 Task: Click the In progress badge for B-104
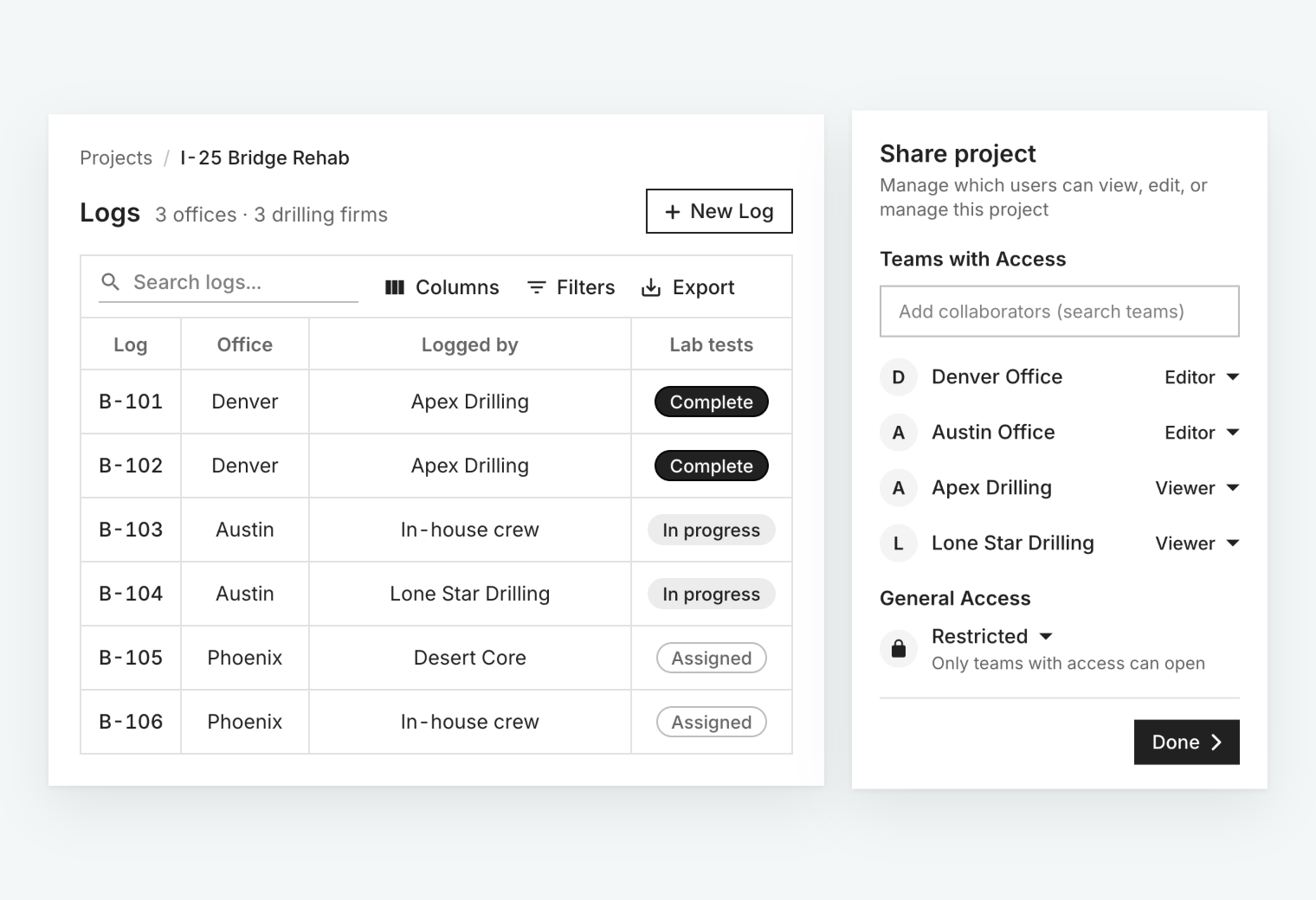point(712,594)
